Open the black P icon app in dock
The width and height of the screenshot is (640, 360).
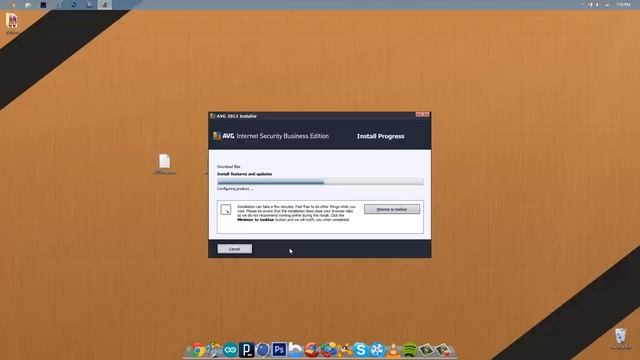pyautogui.click(x=247, y=350)
